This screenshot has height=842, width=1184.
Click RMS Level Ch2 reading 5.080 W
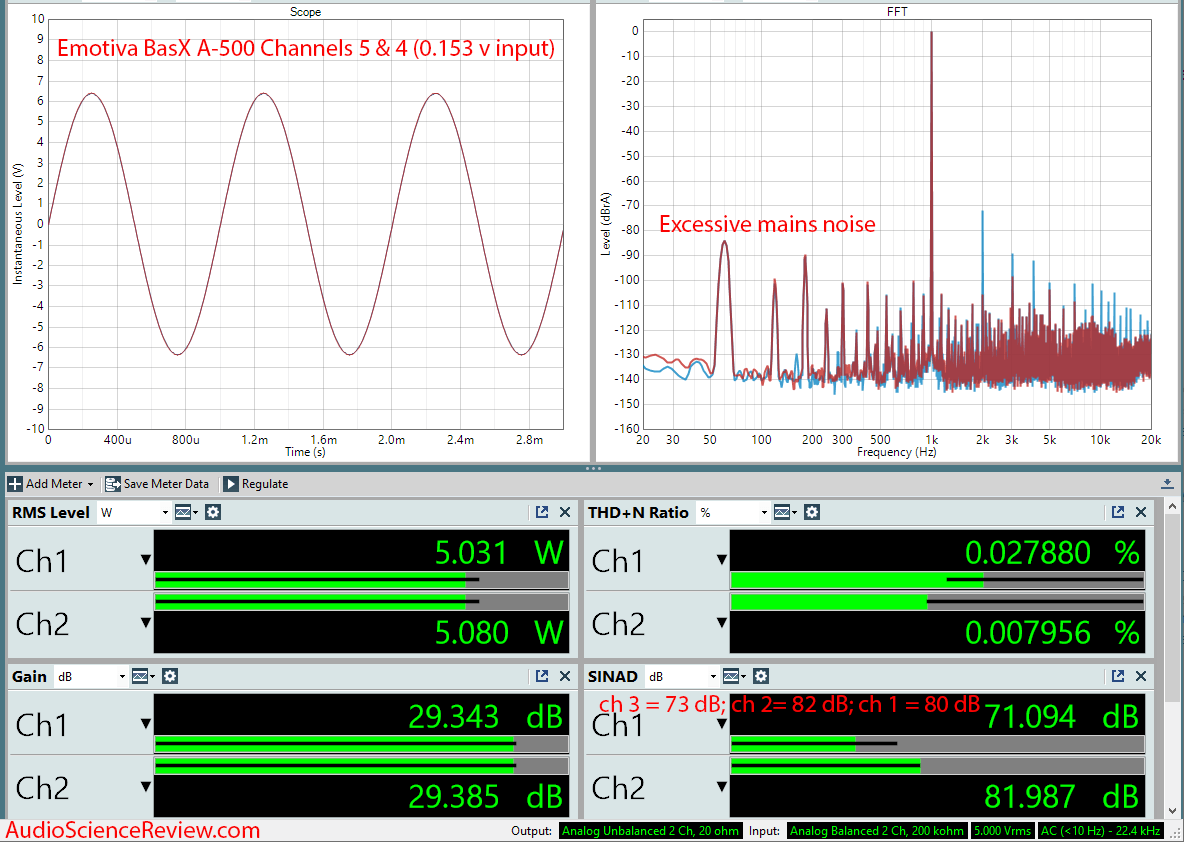pyautogui.click(x=499, y=632)
